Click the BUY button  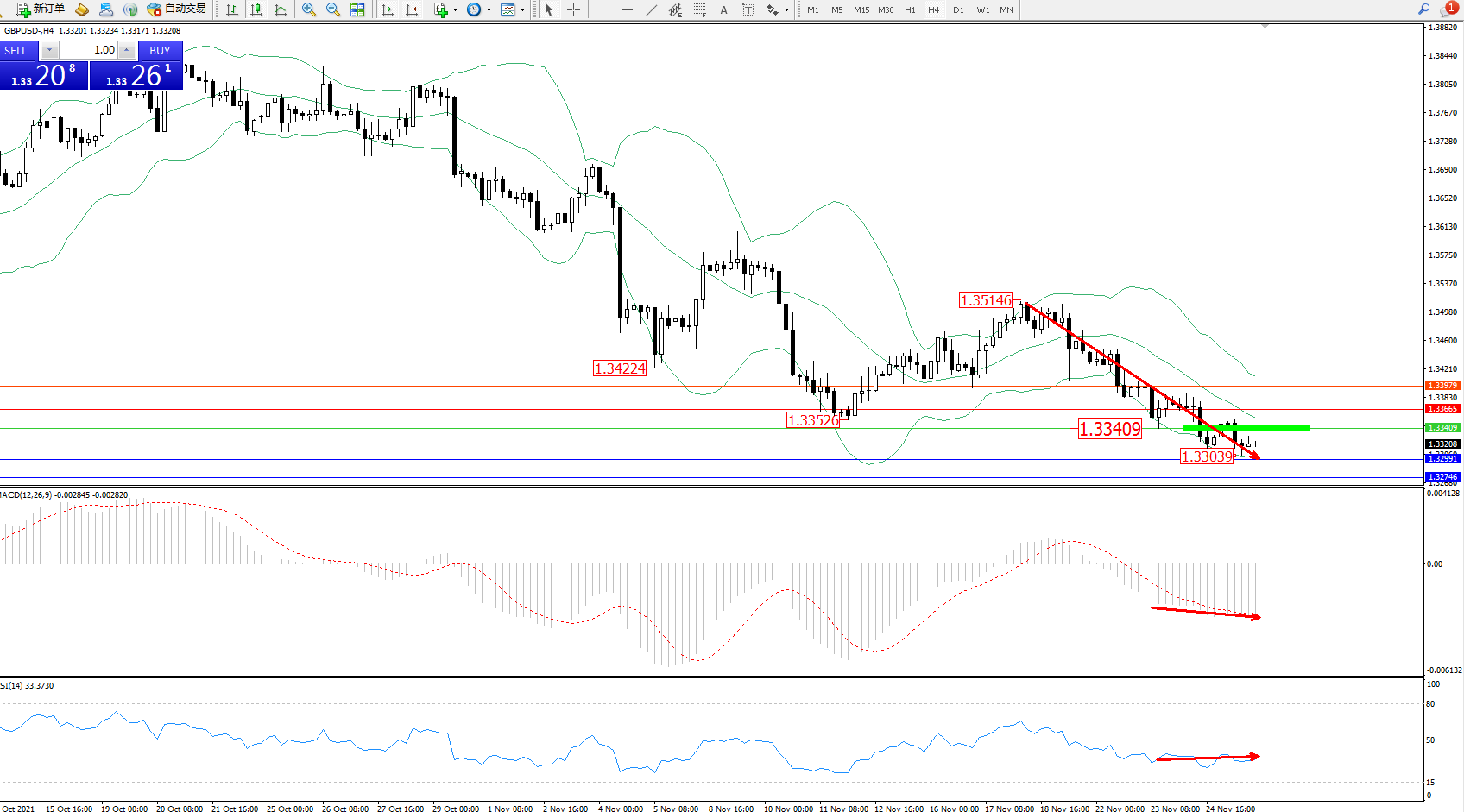tap(160, 50)
